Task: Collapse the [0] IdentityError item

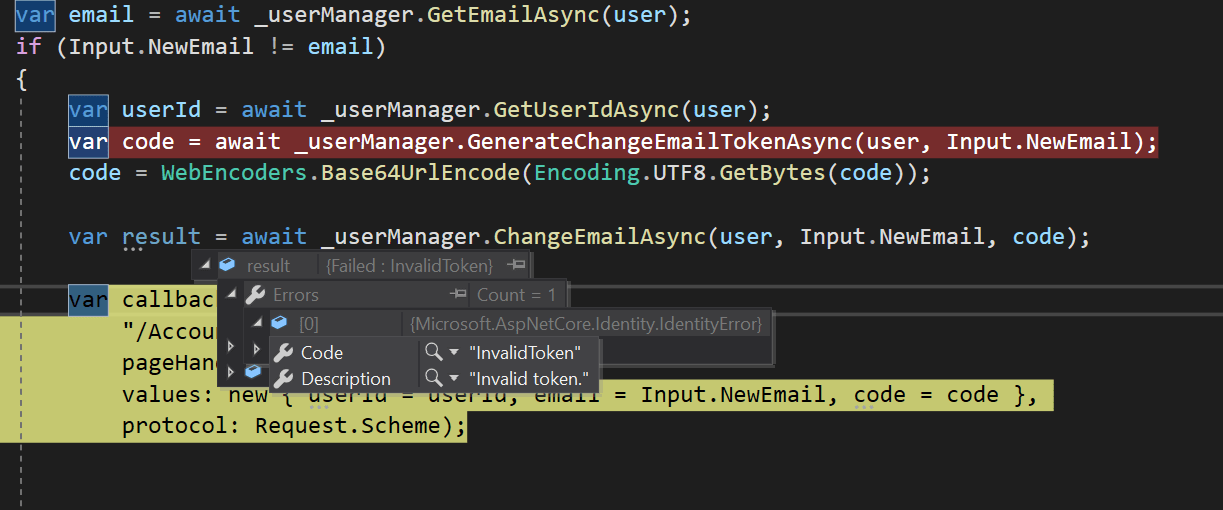Action: click(257, 323)
